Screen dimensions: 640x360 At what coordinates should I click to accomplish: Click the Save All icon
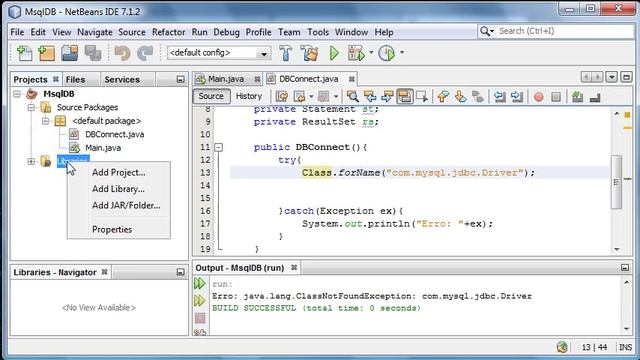(x=93, y=53)
